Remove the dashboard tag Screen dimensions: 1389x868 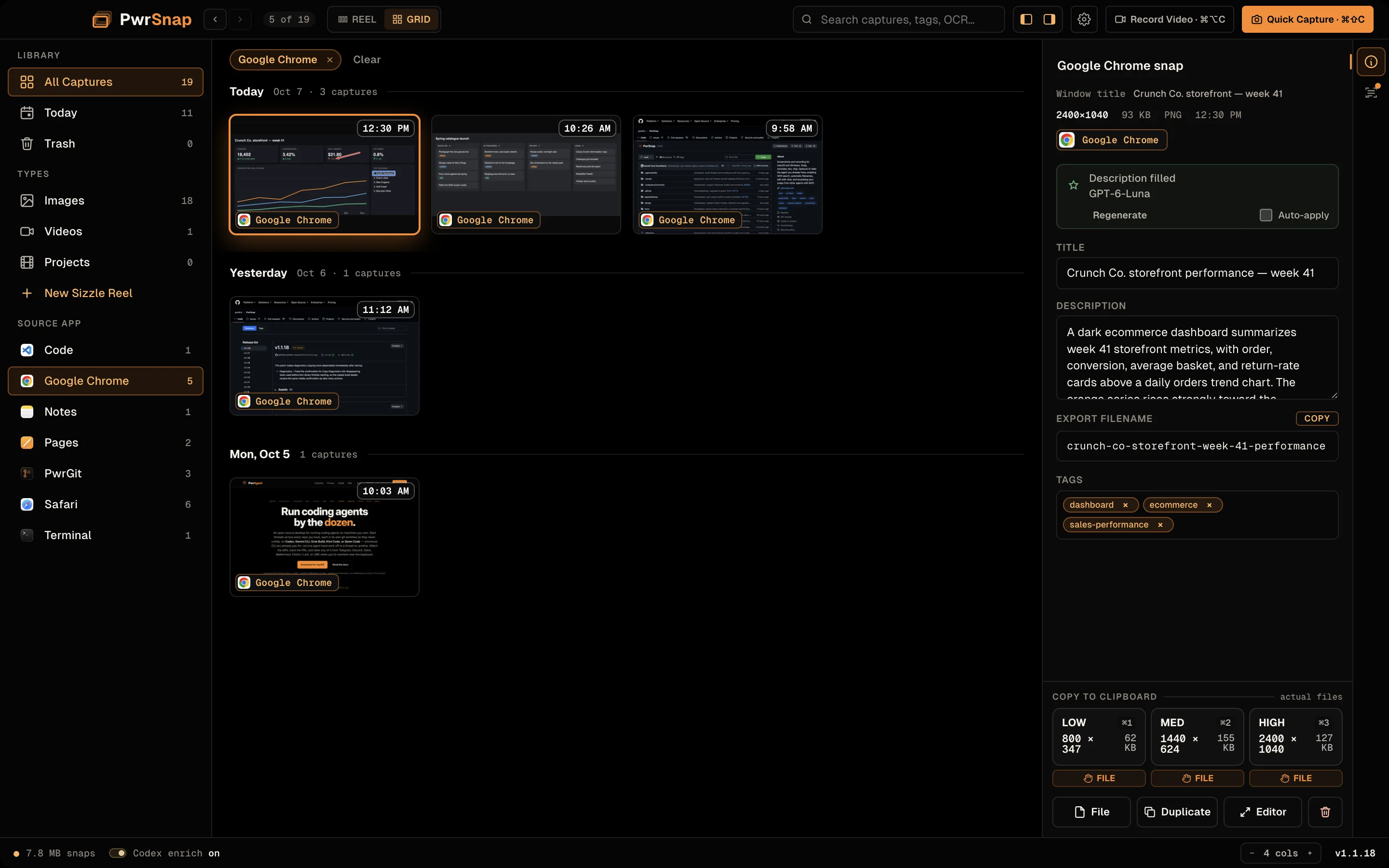pyautogui.click(x=1126, y=504)
